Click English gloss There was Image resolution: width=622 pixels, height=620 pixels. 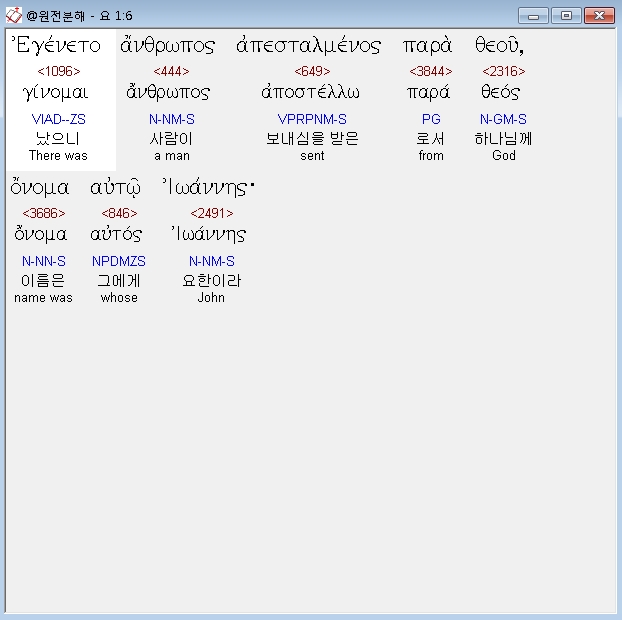[58, 155]
